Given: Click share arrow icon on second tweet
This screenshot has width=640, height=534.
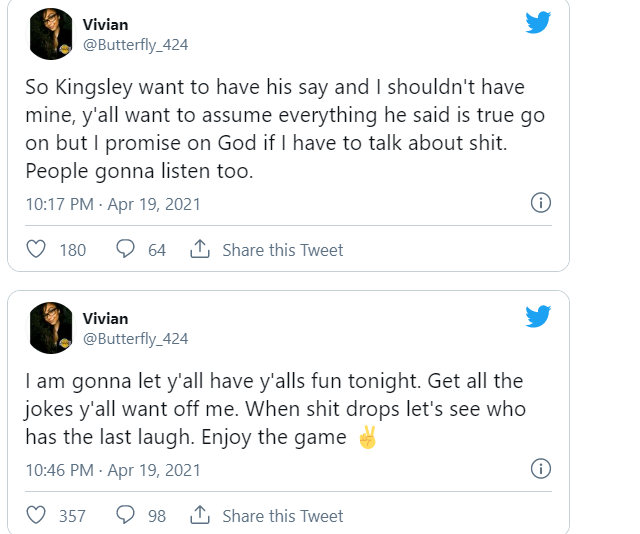Looking at the screenshot, I should coord(199,515).
